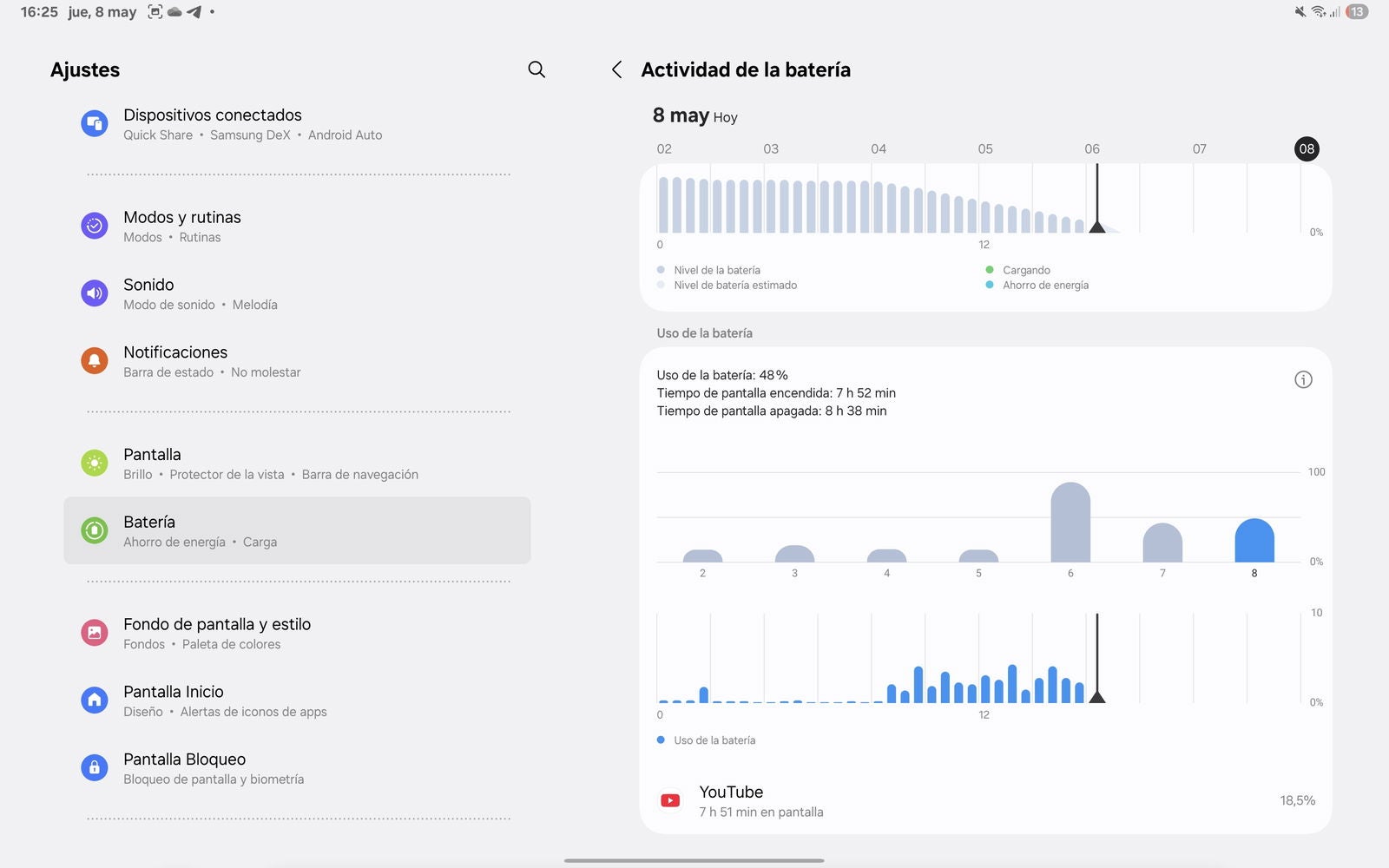Select the day 7 usage bar
The image size is (1389, 868).
(1162, 542)
